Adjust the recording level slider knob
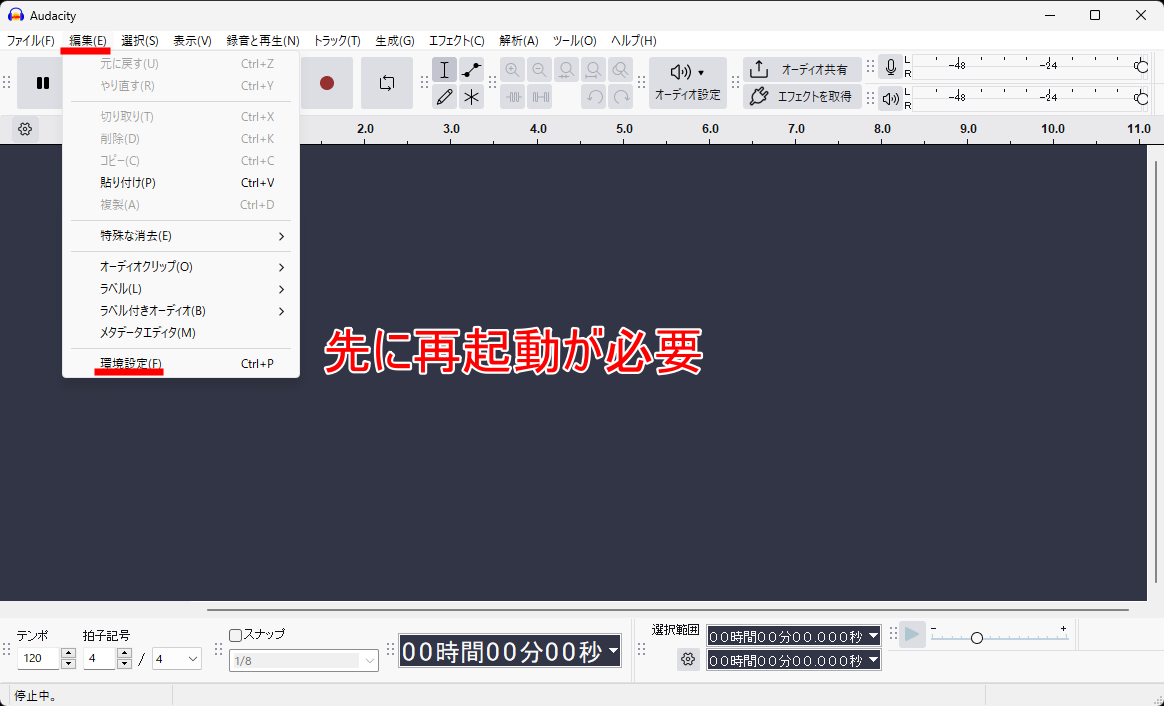 click(1142, 67)
